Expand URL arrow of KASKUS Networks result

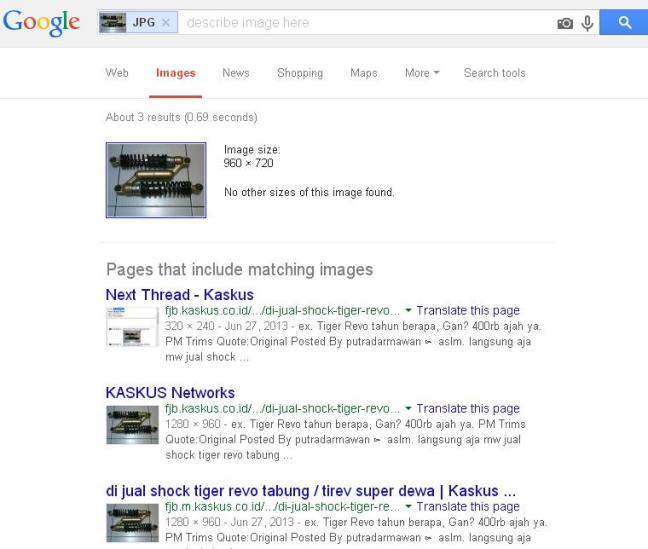408,408
